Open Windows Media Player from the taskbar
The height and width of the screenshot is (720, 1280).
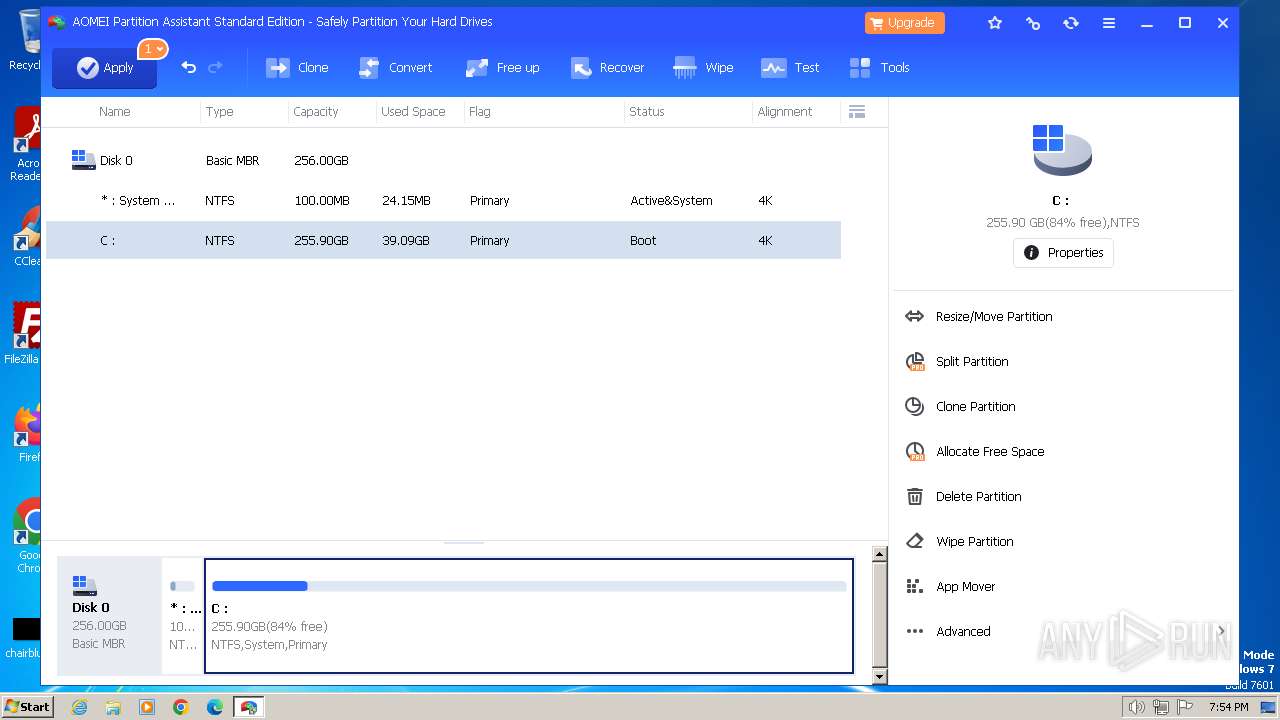click(147, 707)
